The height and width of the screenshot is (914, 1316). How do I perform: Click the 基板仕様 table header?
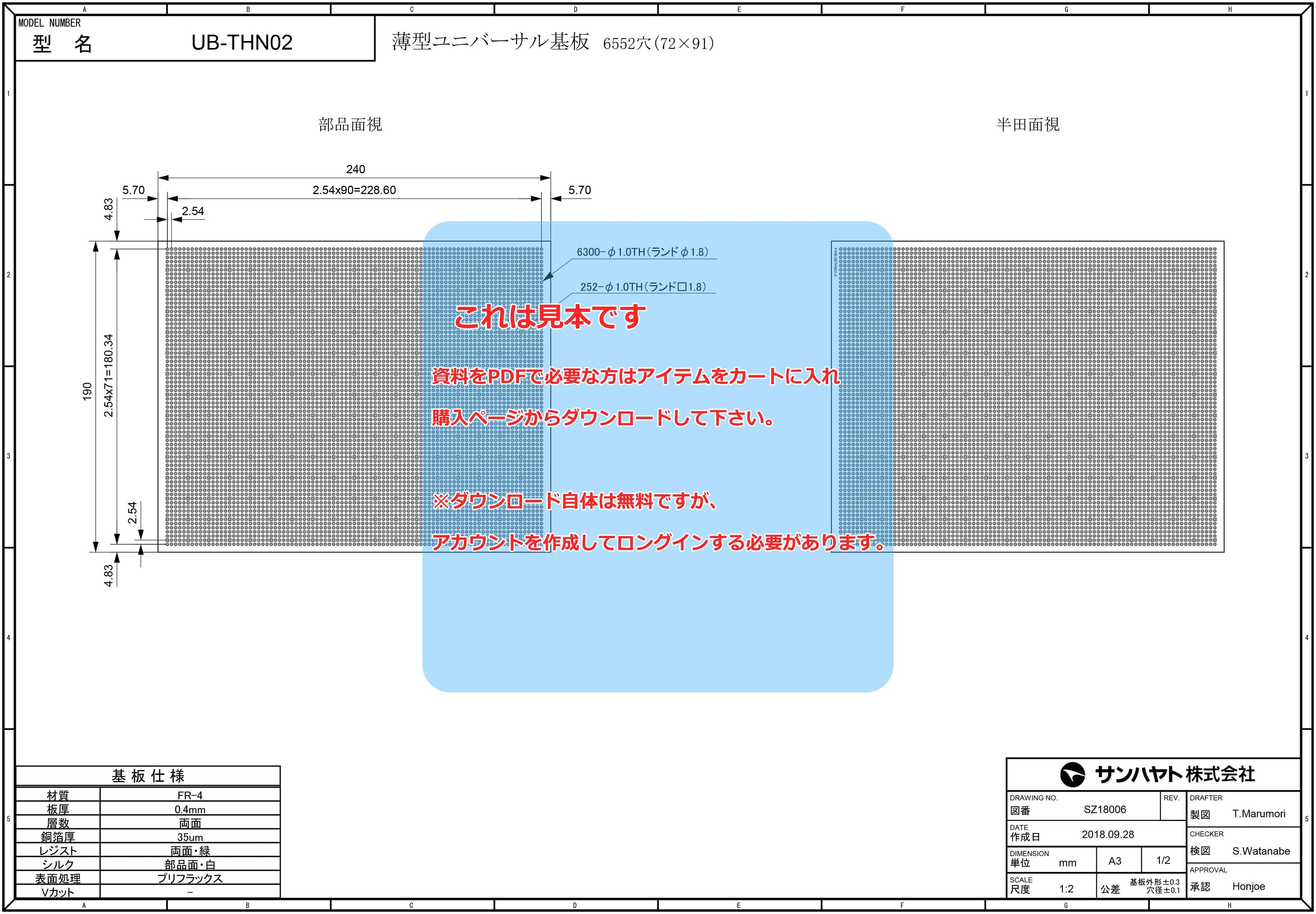pyautogui.click(x=148, y=776)
